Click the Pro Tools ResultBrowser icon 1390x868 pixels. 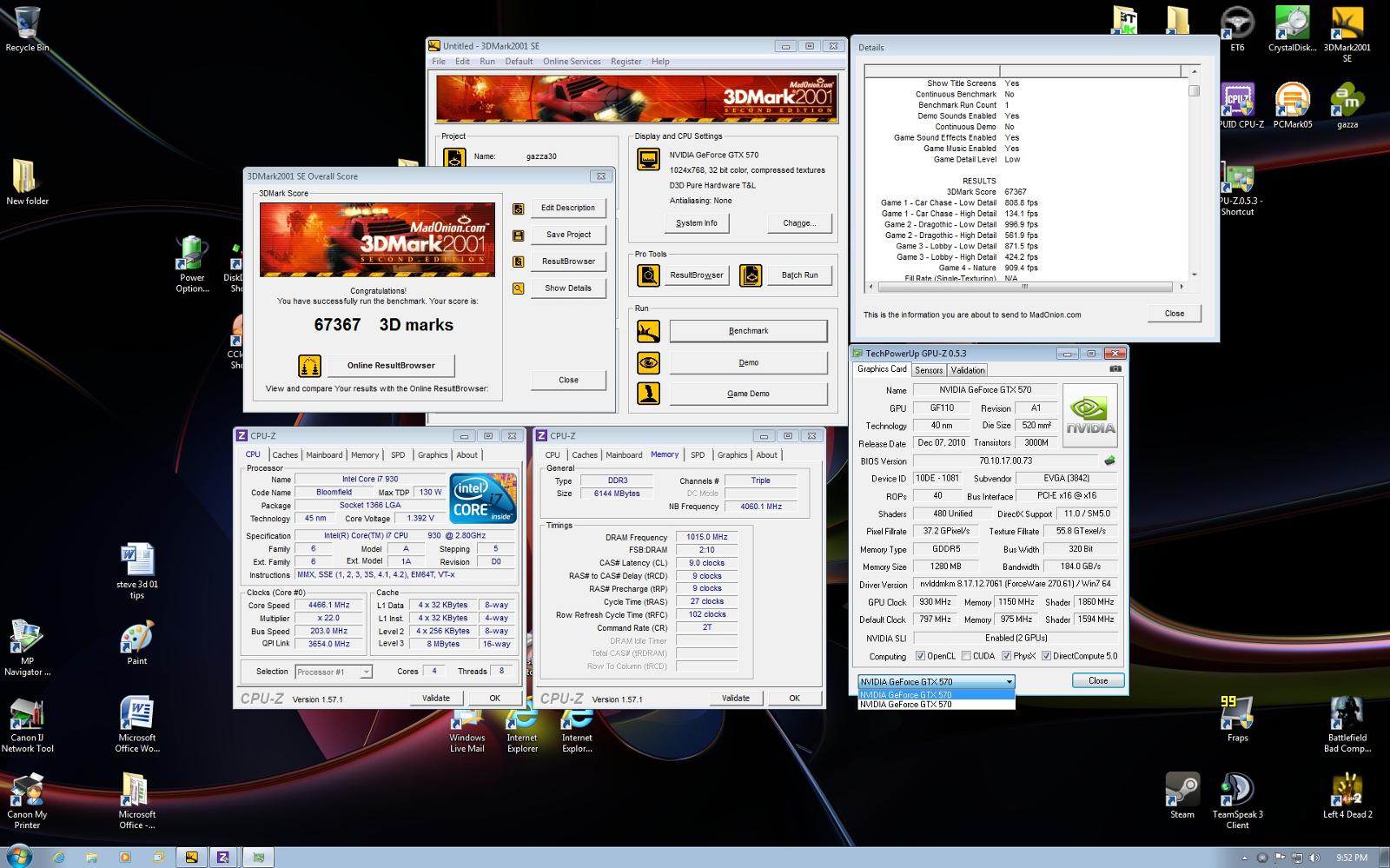(x=648, y=275)
